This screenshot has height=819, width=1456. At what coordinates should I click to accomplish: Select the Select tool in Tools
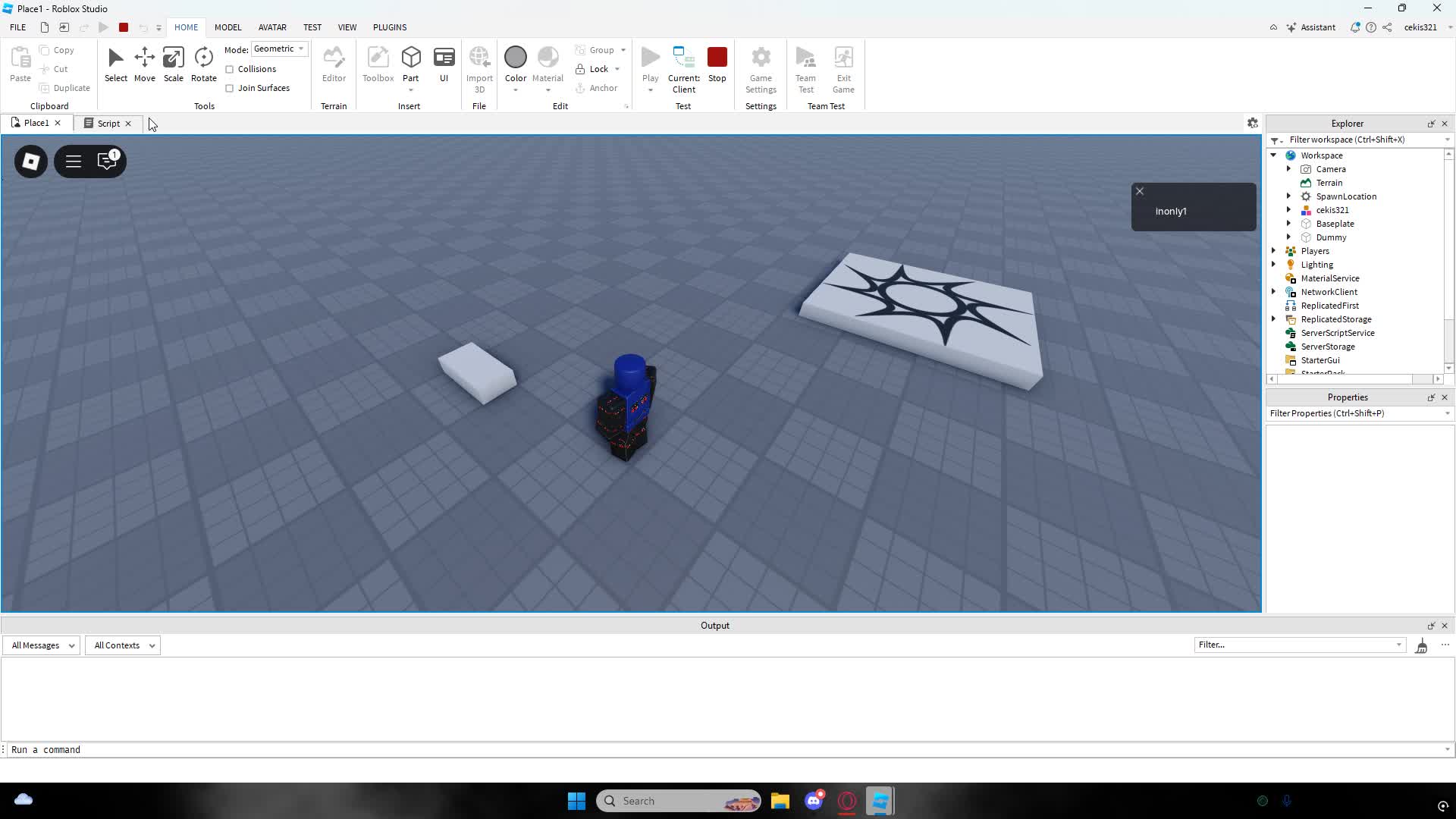[x=116, y=64]
